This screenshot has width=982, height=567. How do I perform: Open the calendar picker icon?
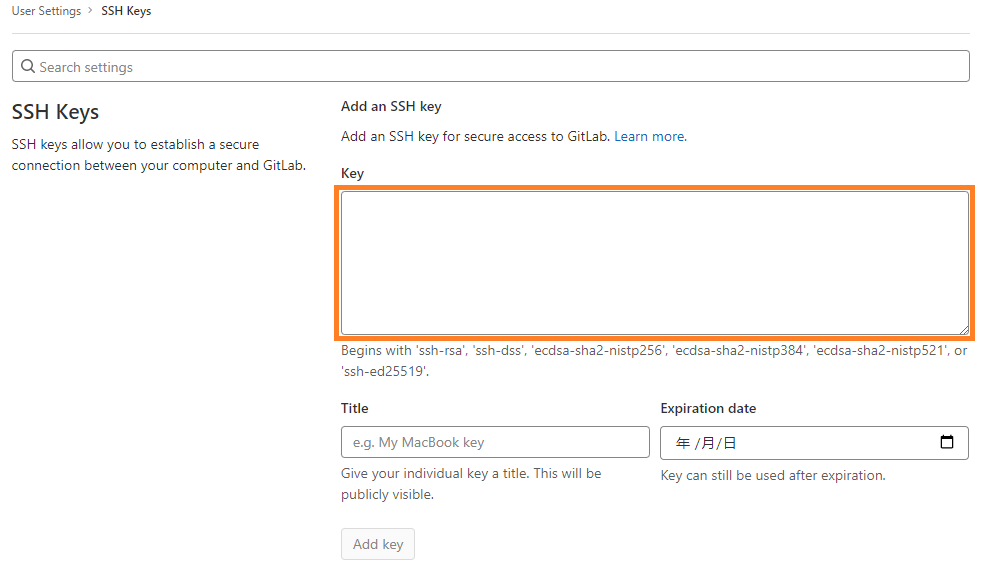[947, 443]
